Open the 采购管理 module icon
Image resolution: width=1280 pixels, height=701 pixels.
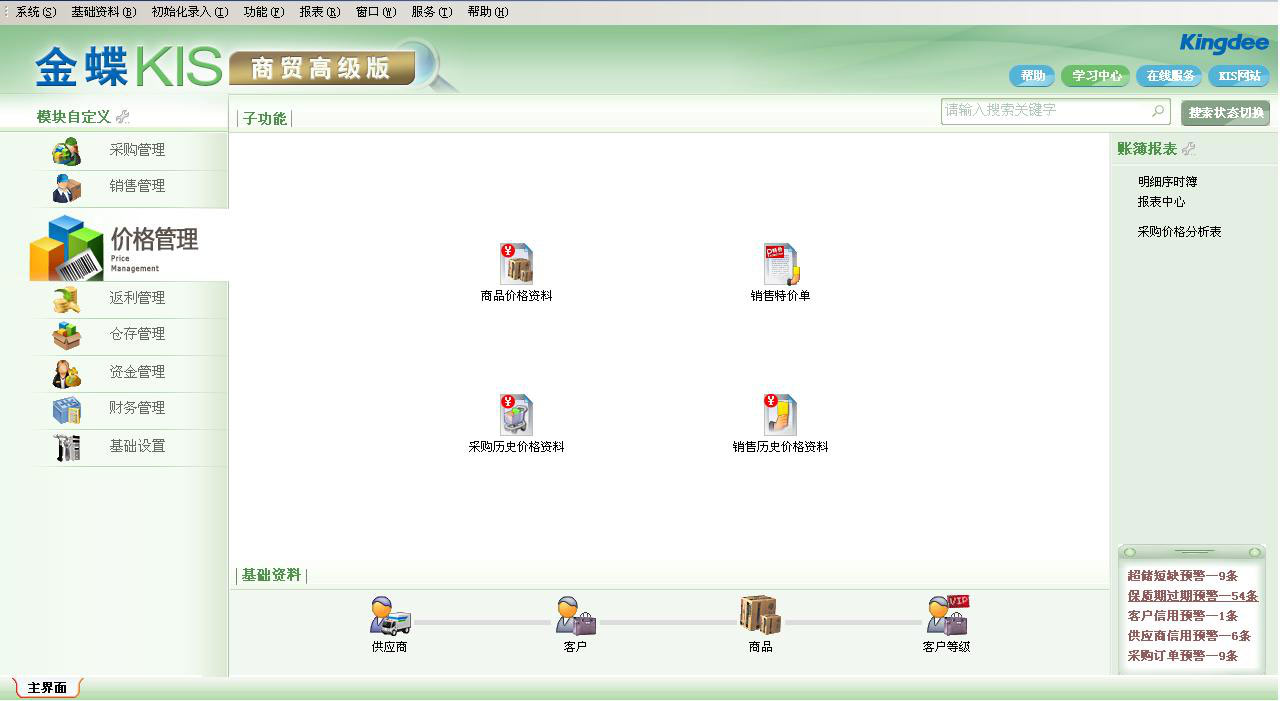pos(67,151)
